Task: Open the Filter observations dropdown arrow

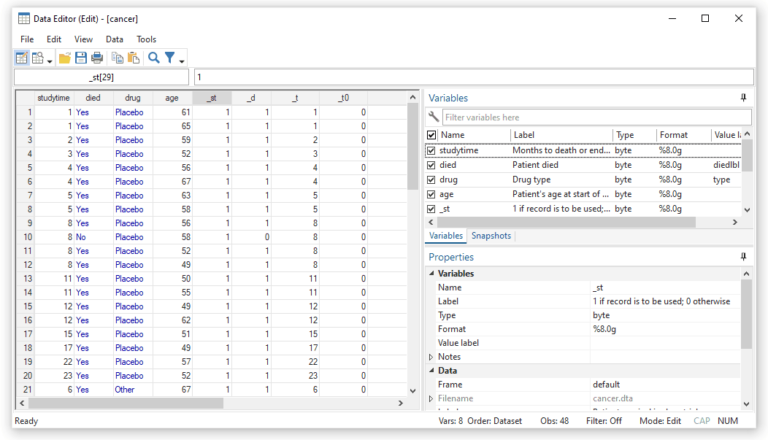Action: (x=182, y=60)
